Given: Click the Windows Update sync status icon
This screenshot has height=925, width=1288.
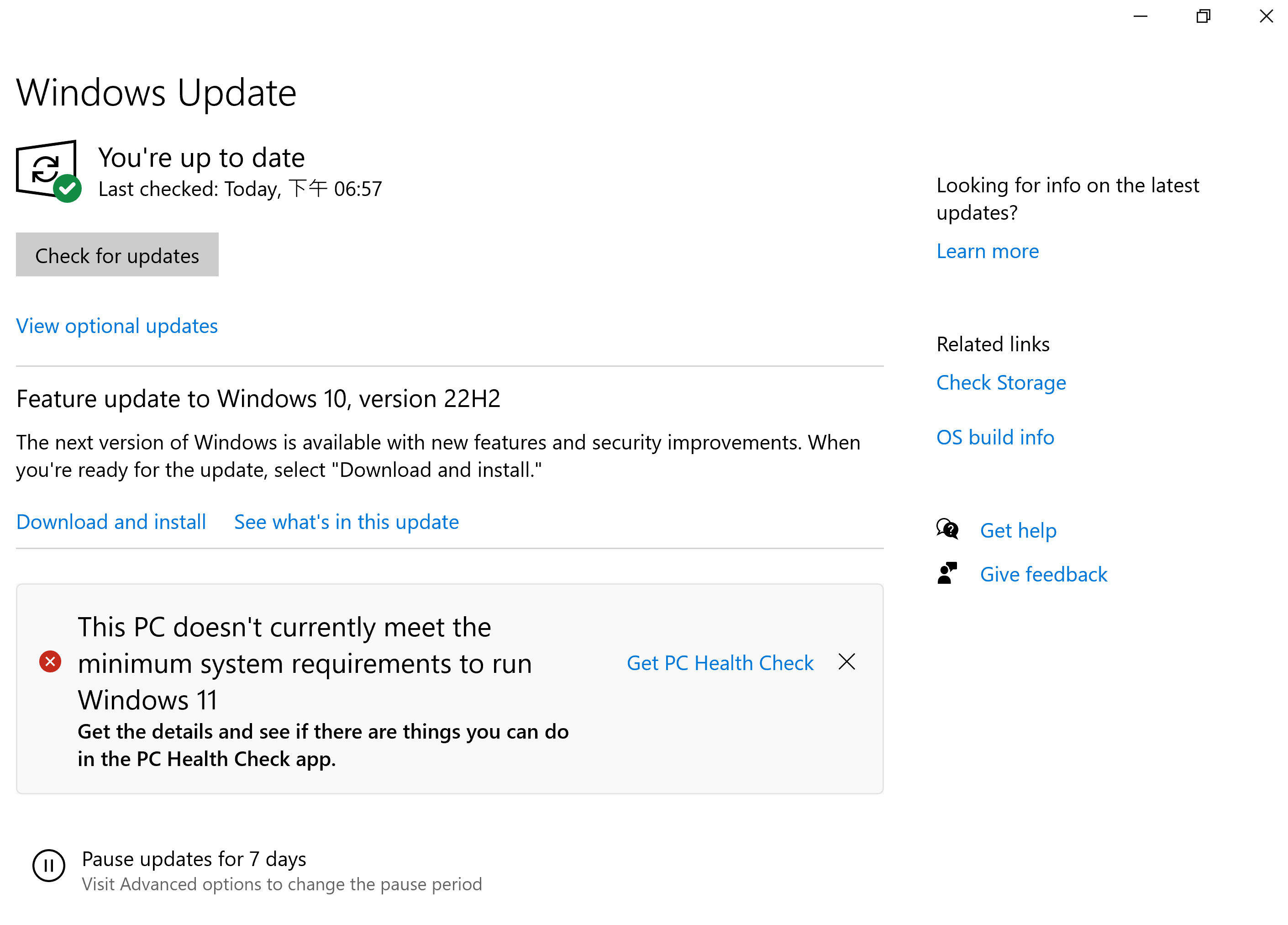Looking at the screenshot, I should 47,170.
